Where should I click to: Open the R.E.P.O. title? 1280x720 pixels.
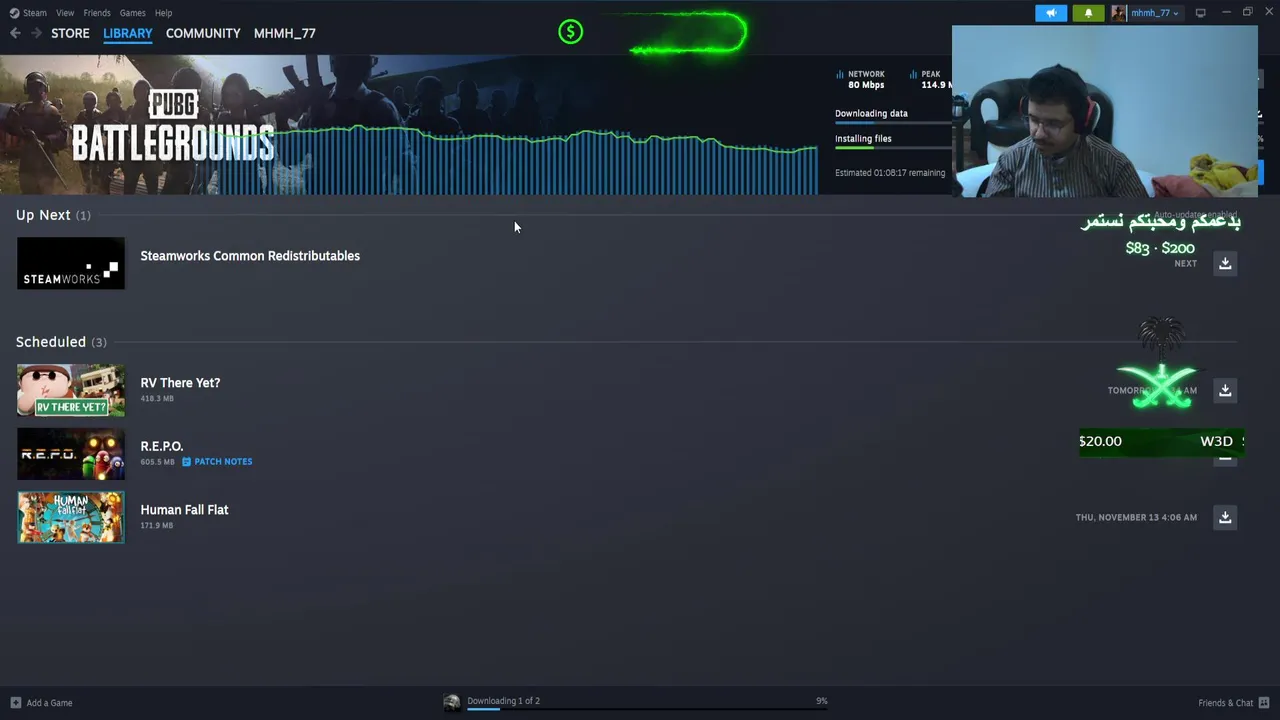click(x=162, y=446)
